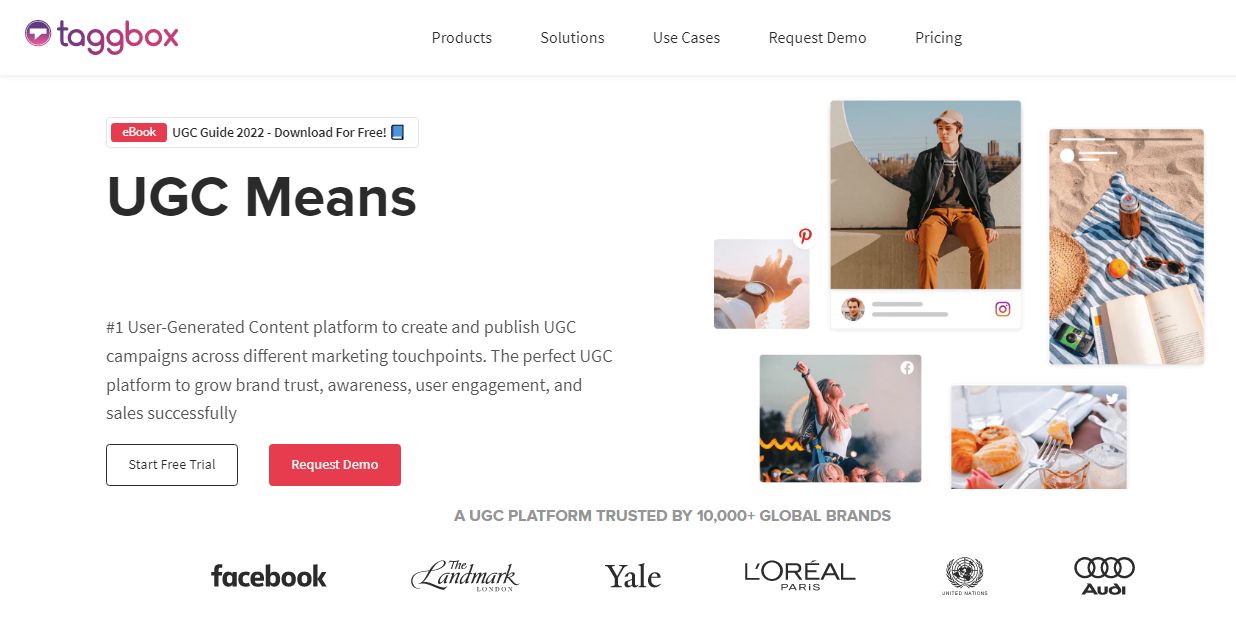Click the Taggbox logo icon

(x=38, y=33)
